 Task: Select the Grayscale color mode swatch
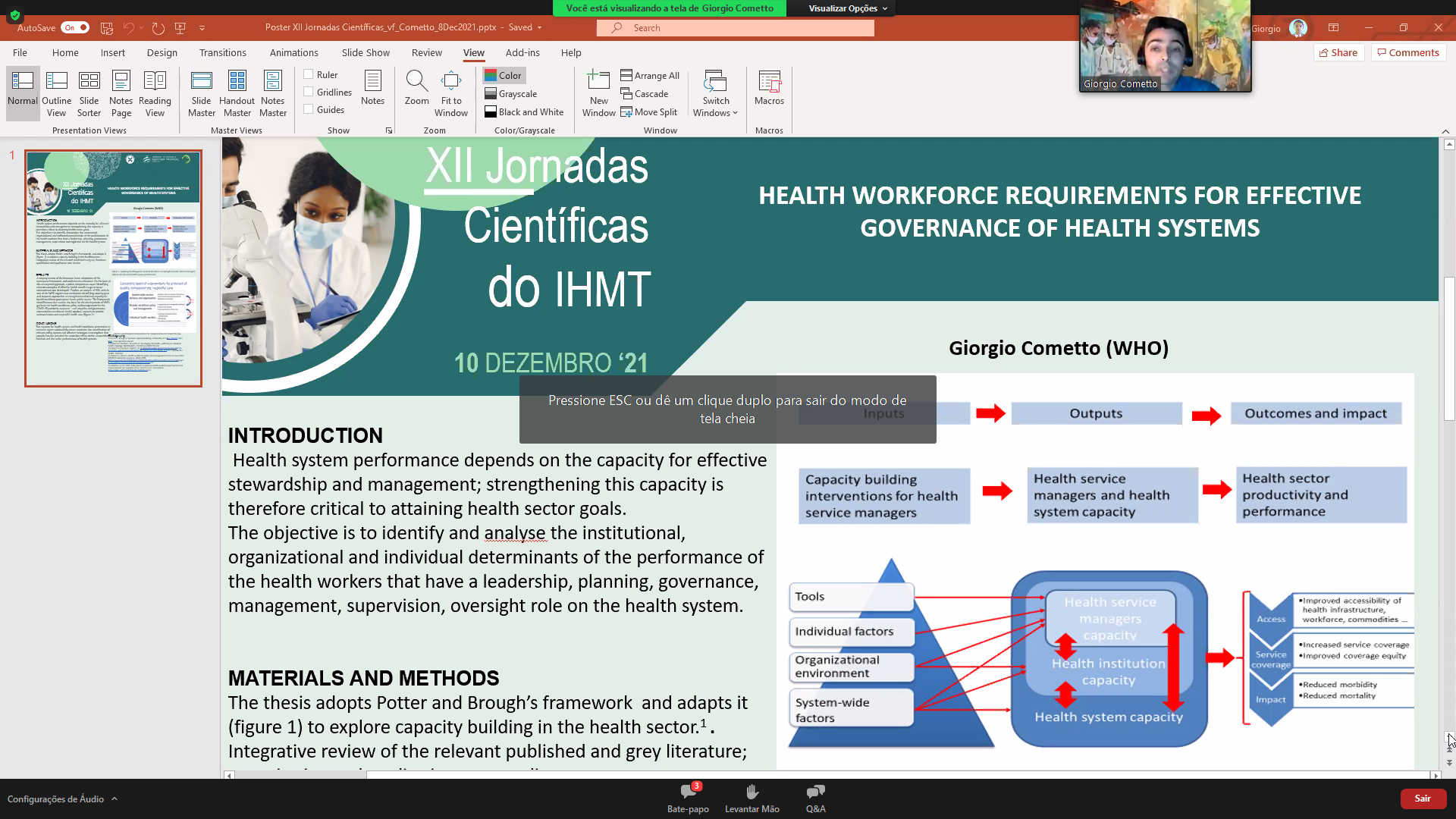point(491,94)
